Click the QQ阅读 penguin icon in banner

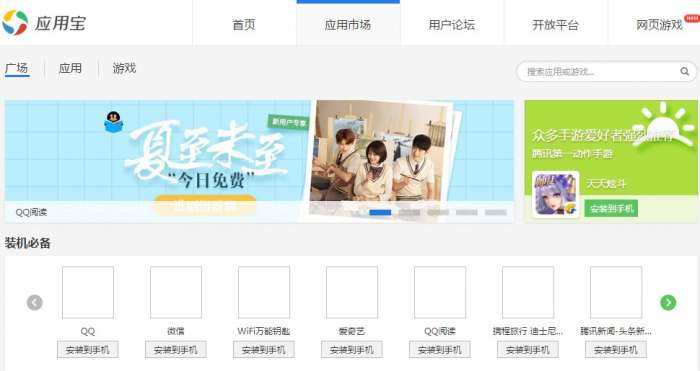[x=113, y=122]
